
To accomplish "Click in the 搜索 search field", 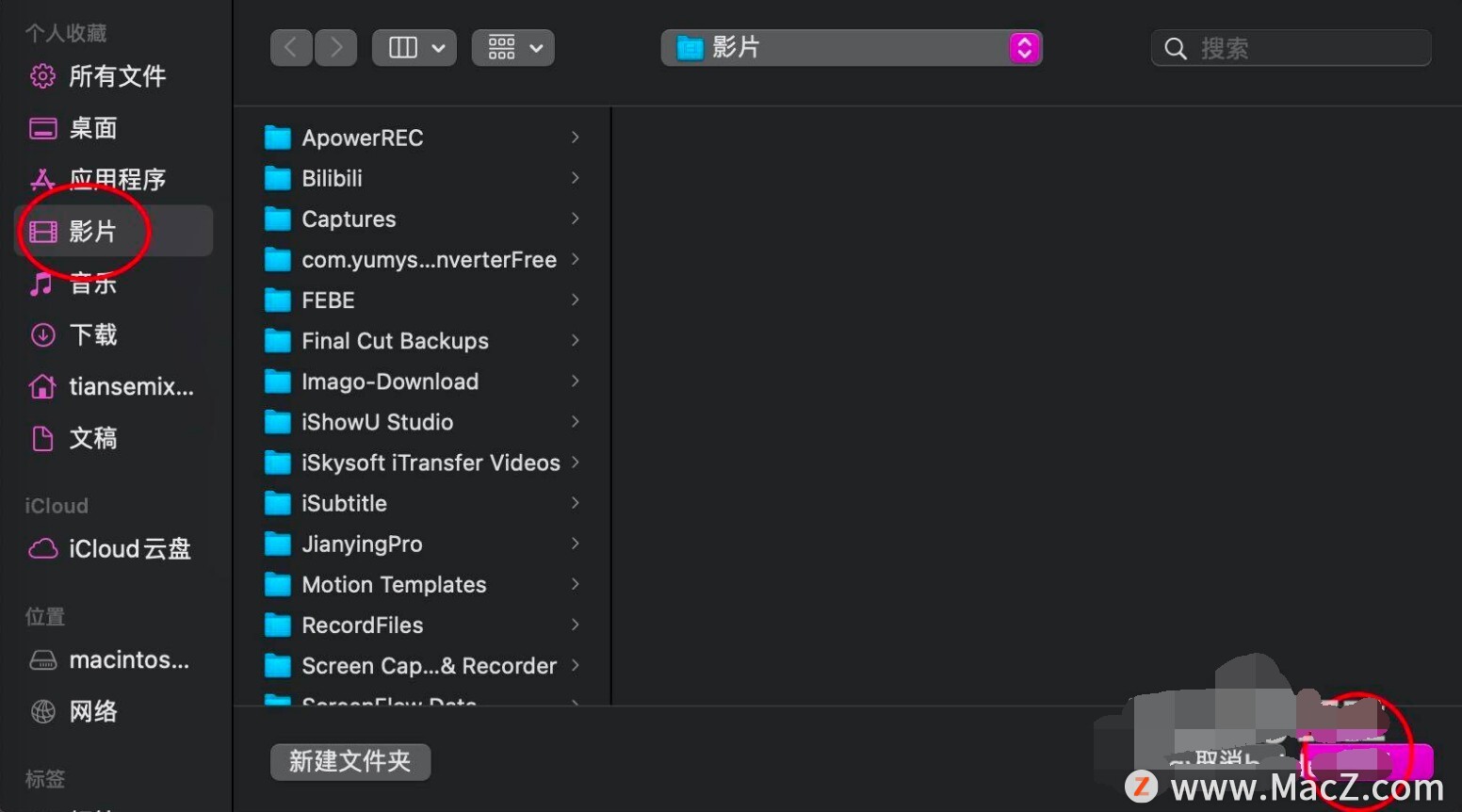I will pos(1291,48).
